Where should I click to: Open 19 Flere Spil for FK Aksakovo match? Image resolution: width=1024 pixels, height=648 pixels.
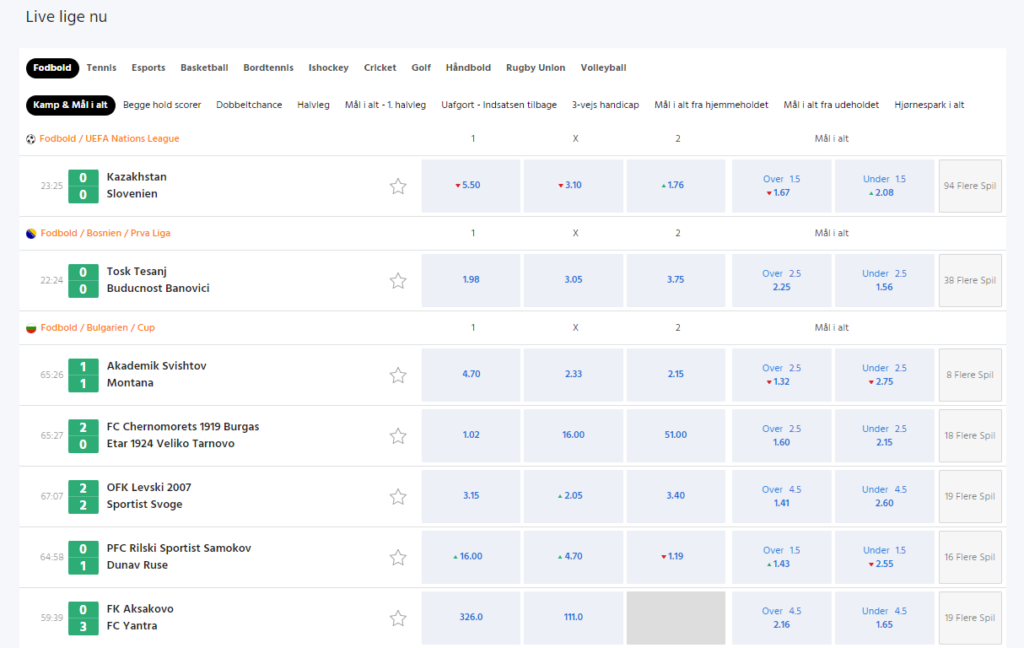[x=970, y=618]
